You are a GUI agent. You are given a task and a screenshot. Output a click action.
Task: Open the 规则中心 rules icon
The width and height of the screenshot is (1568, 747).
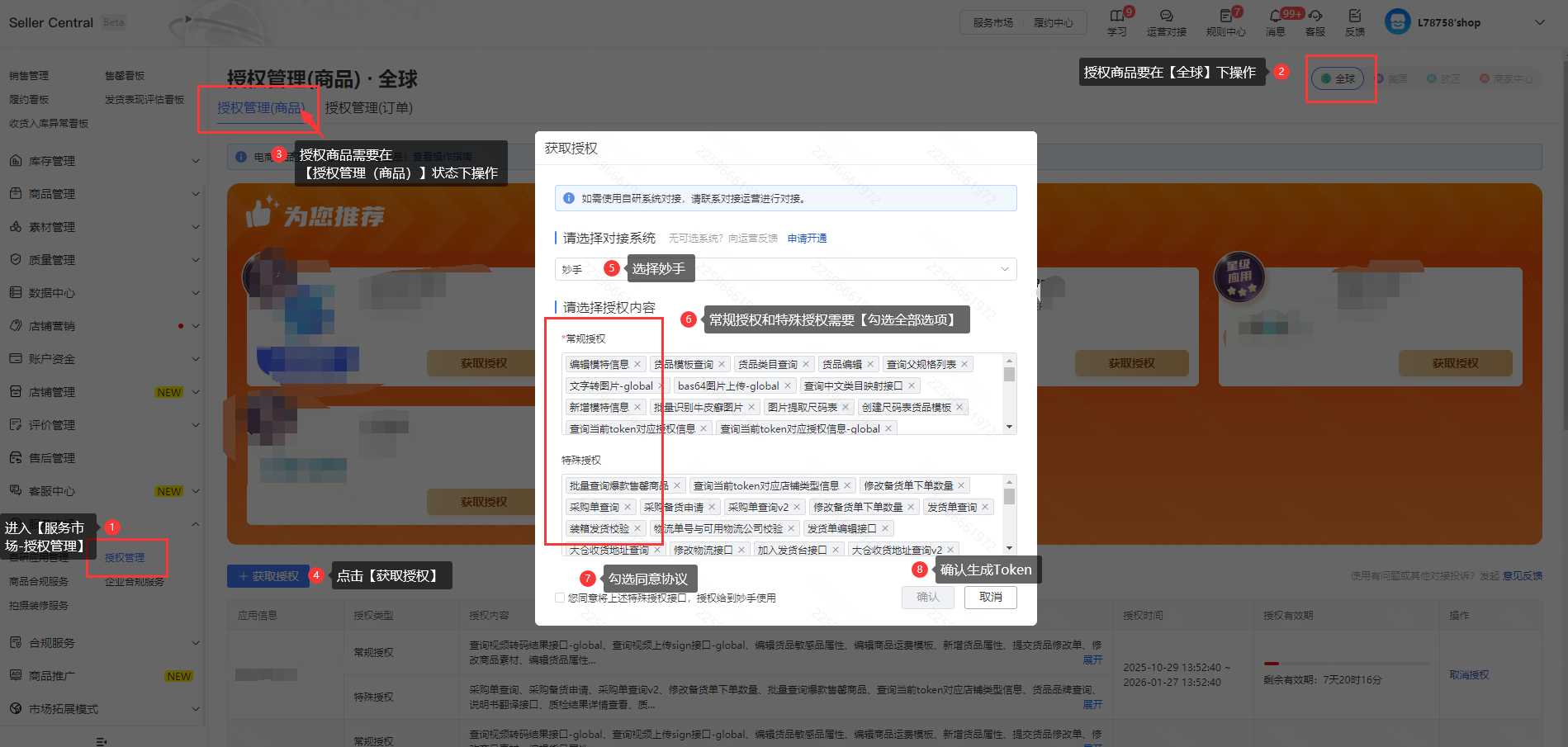click(1225, 16)
